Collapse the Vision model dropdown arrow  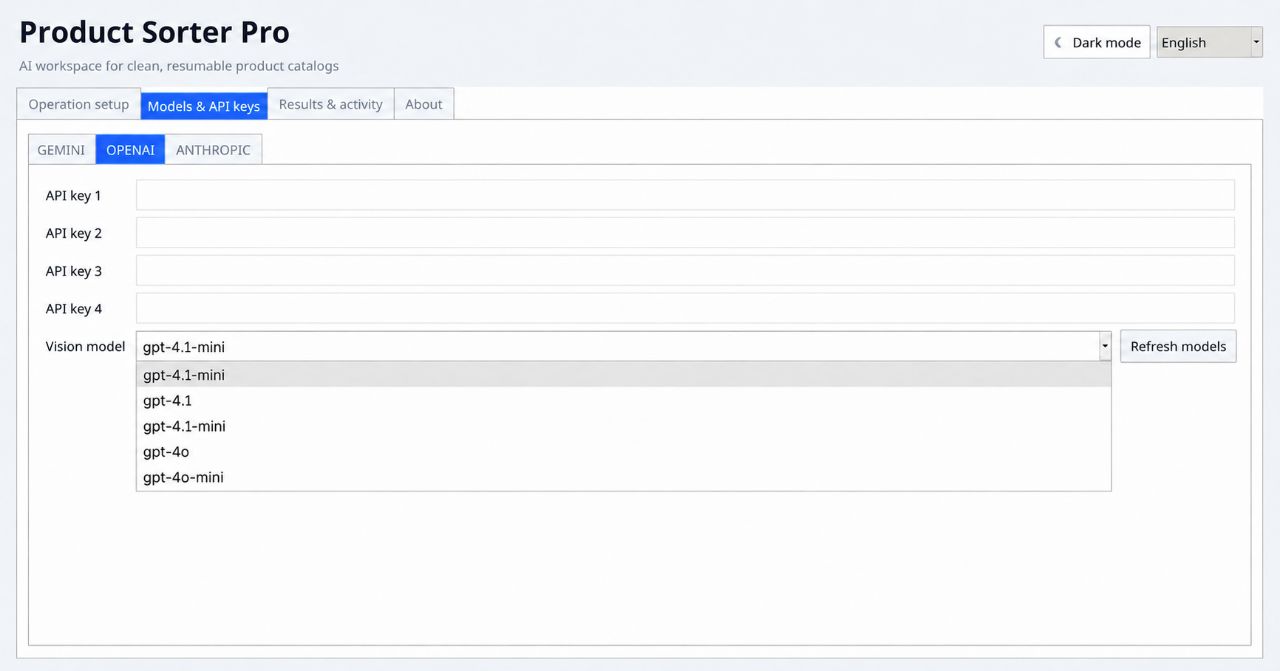tap(1105, 346)
